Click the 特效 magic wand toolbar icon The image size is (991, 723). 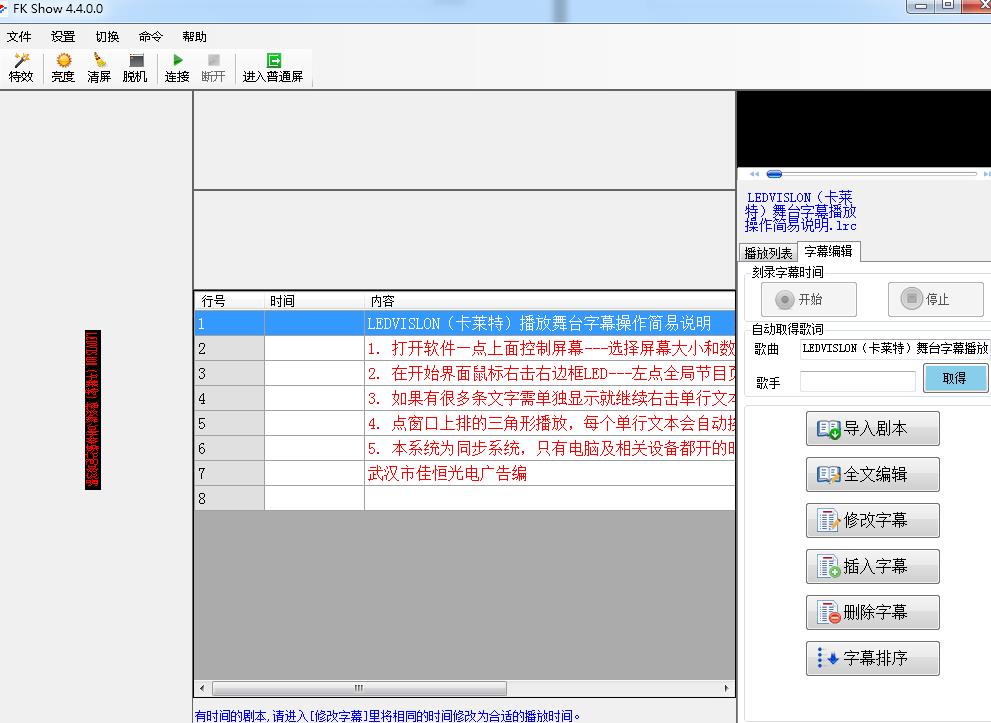coord(21,67)
